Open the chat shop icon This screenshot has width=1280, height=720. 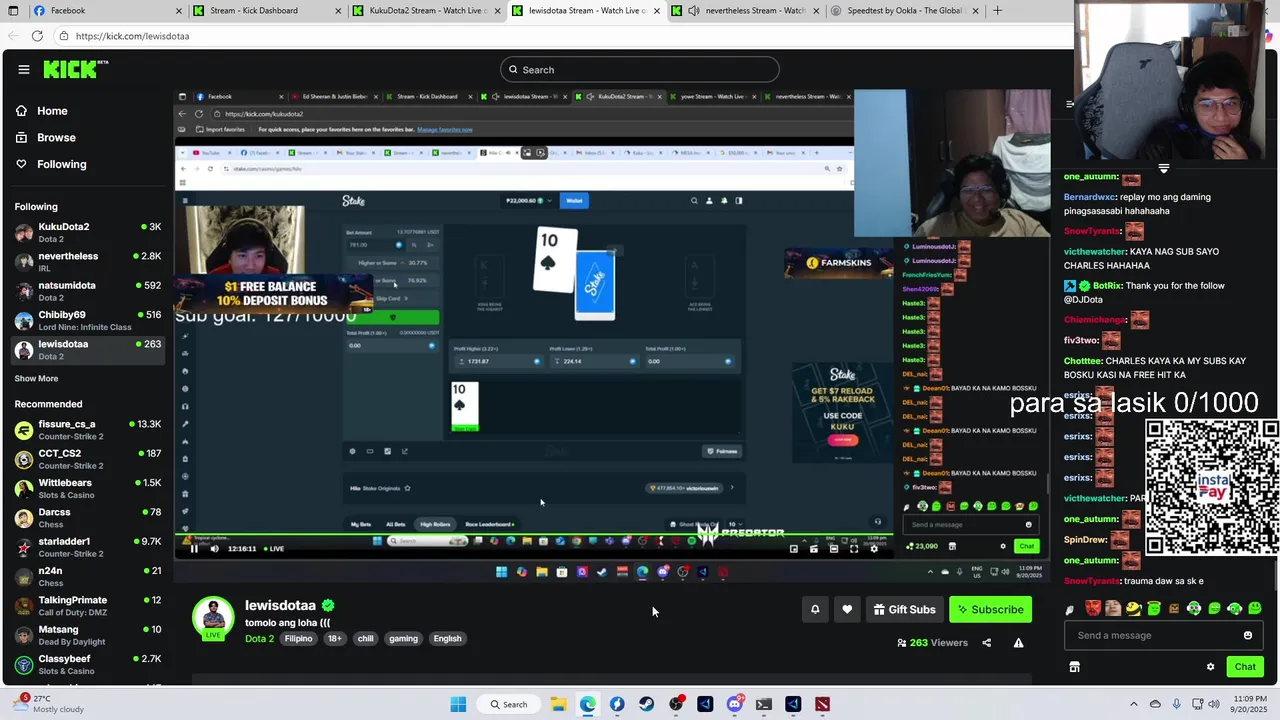[1074, 667]
